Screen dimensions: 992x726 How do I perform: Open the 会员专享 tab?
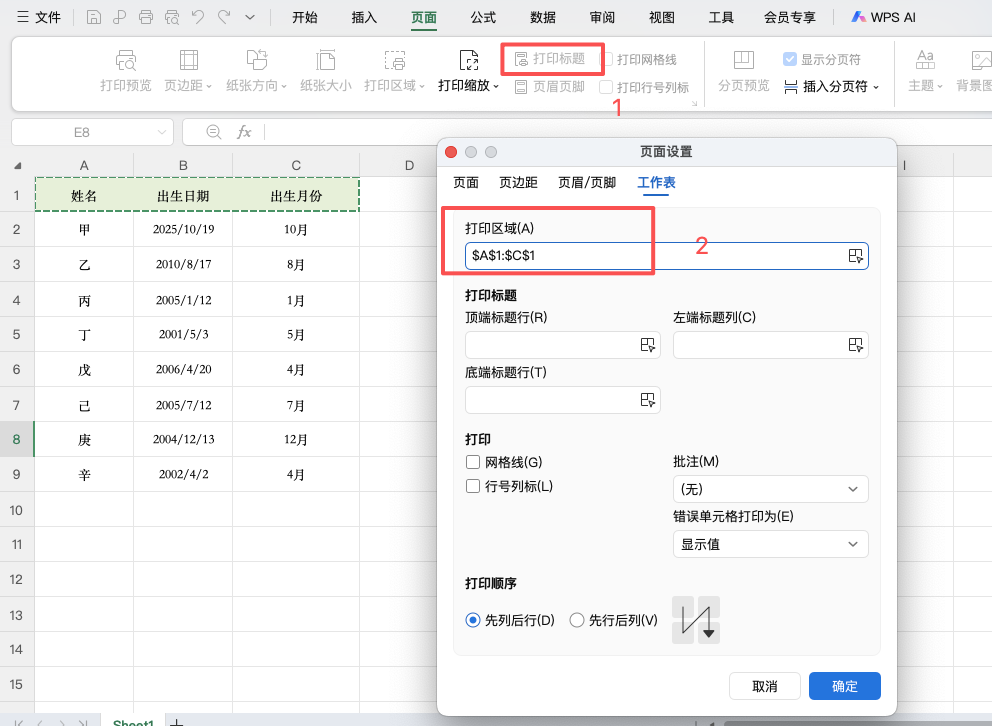(x=790, y=17)
